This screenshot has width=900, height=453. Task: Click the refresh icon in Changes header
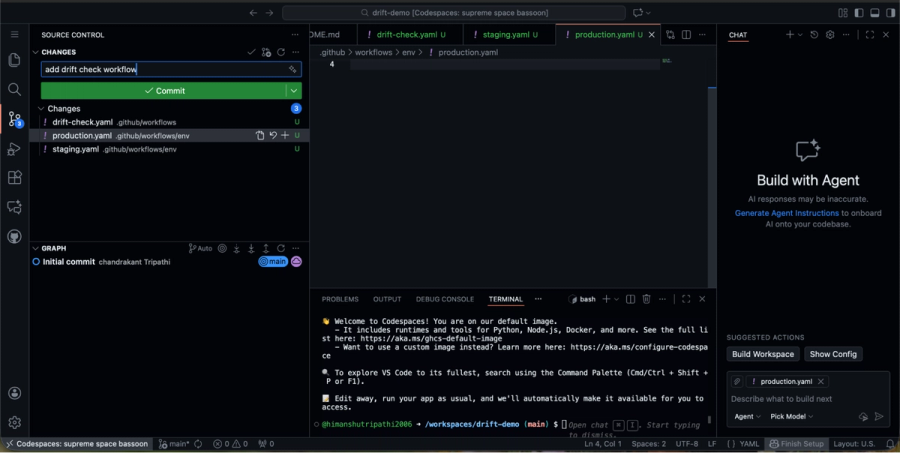[x=281, y=52]
